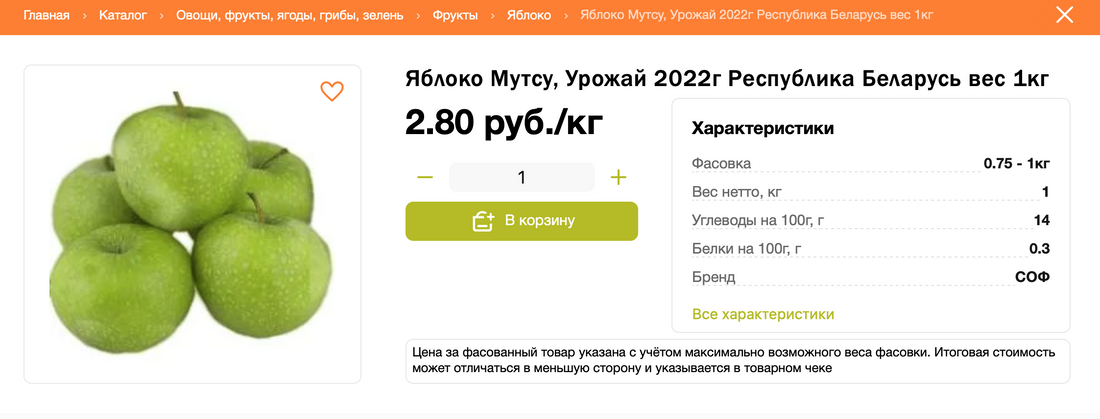The image size is (1100, 419).
Task: Click the brand value "СОФ"
Action: tap(1031, 277)
